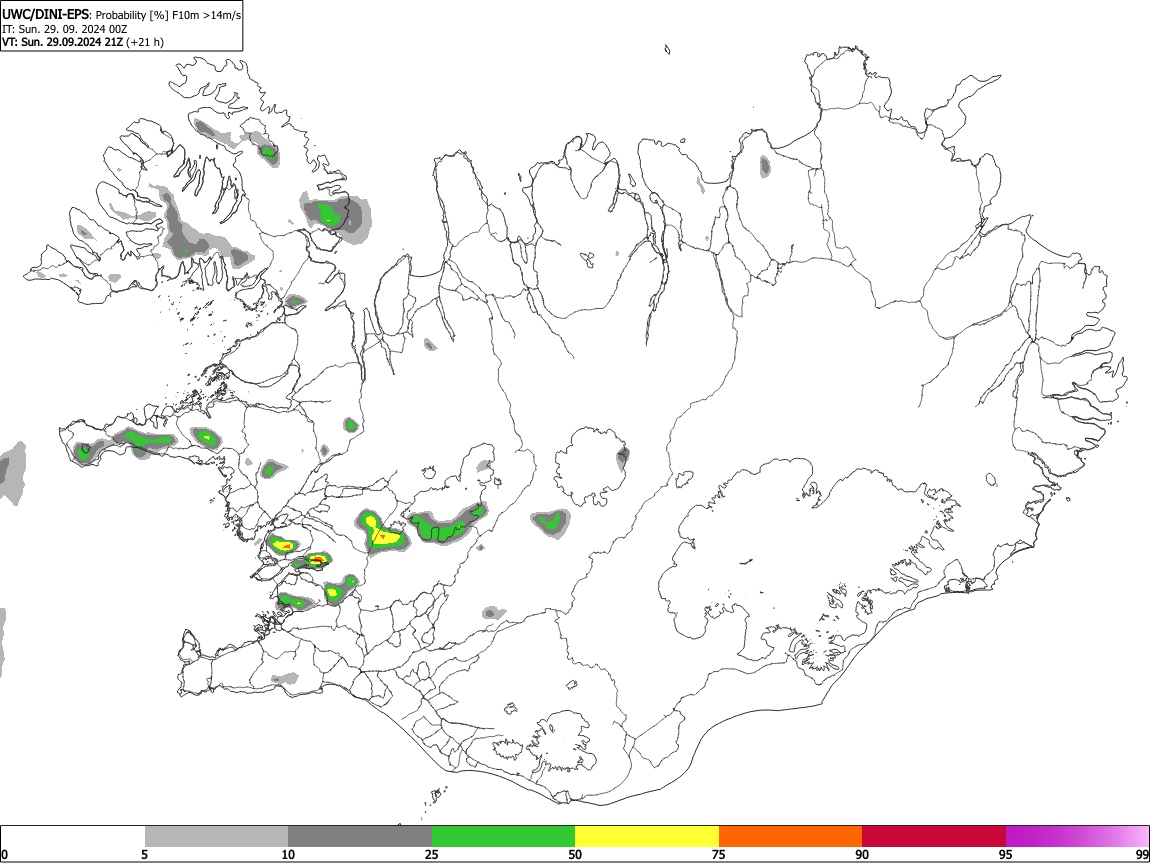The height and width of the screenshot is (863, 1150).
Task: Click legend tick label '75'
Action: point(719,854)
